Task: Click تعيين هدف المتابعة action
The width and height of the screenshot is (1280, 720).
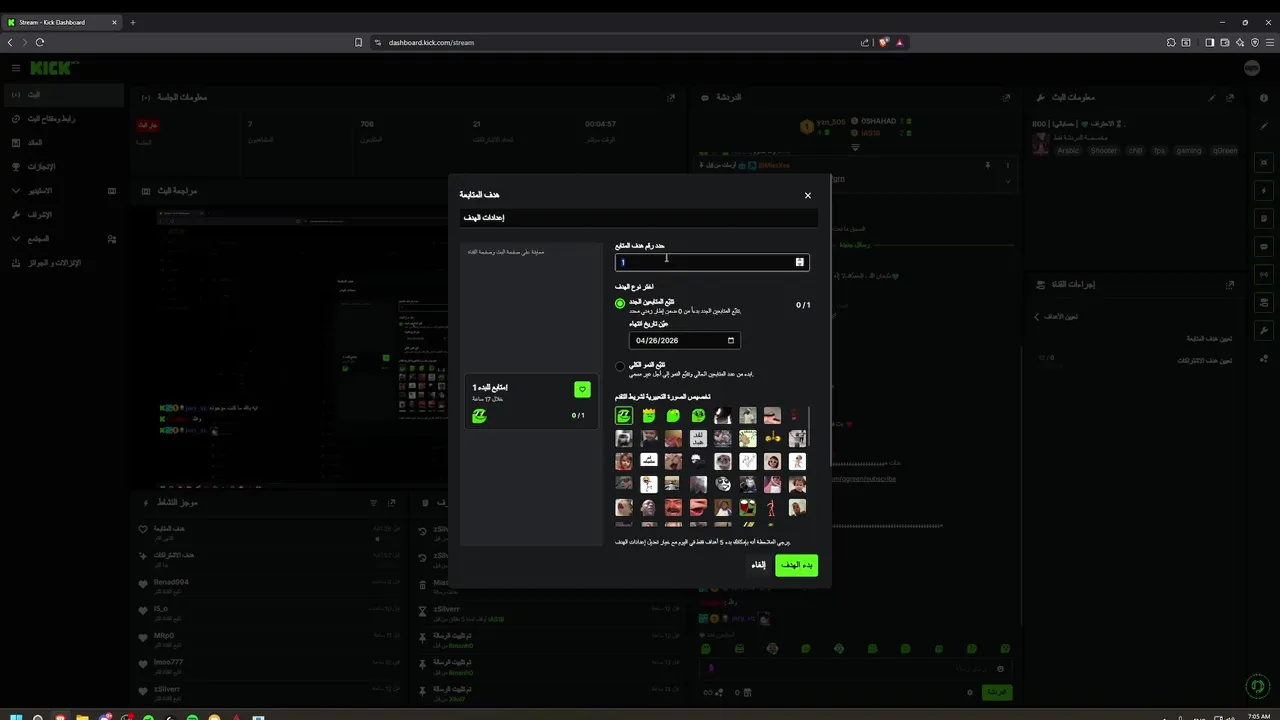Action: tap(1209, 339)
